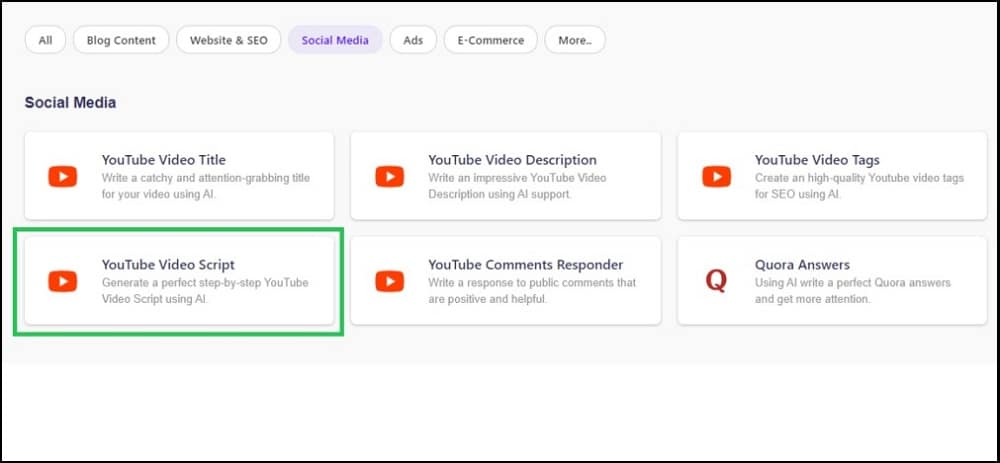Click the YouTube icon on the Video Script card
The height and width of the screenshot is (463, 1000).
[x=62, y=281]
